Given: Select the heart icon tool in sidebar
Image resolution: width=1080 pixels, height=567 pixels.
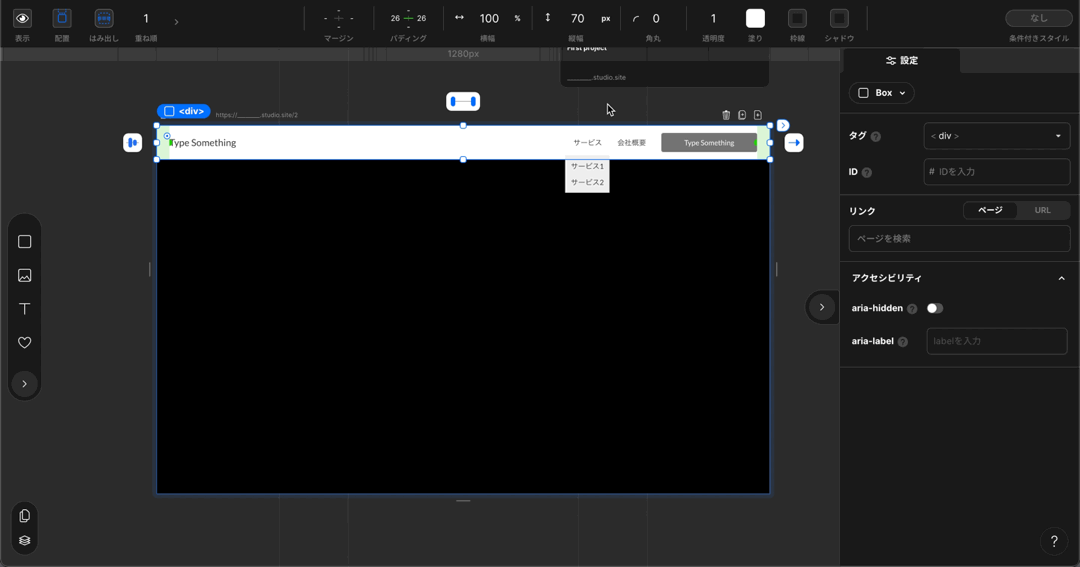Looking at the screenshot, I should pos(24,342).
